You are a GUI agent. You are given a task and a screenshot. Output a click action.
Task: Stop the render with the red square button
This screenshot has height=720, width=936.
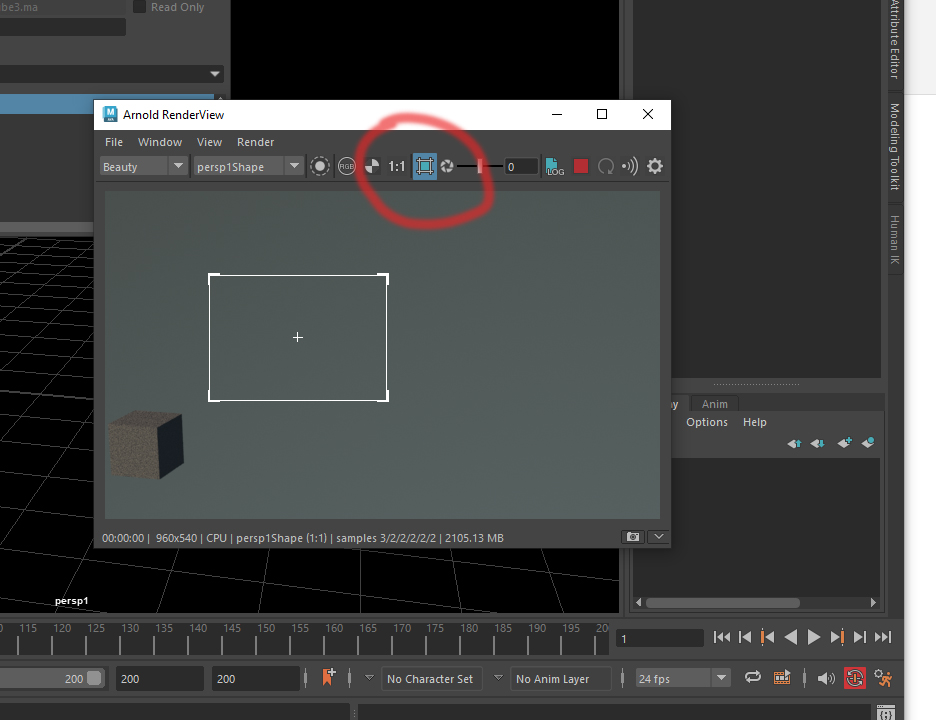pos(581,166)
